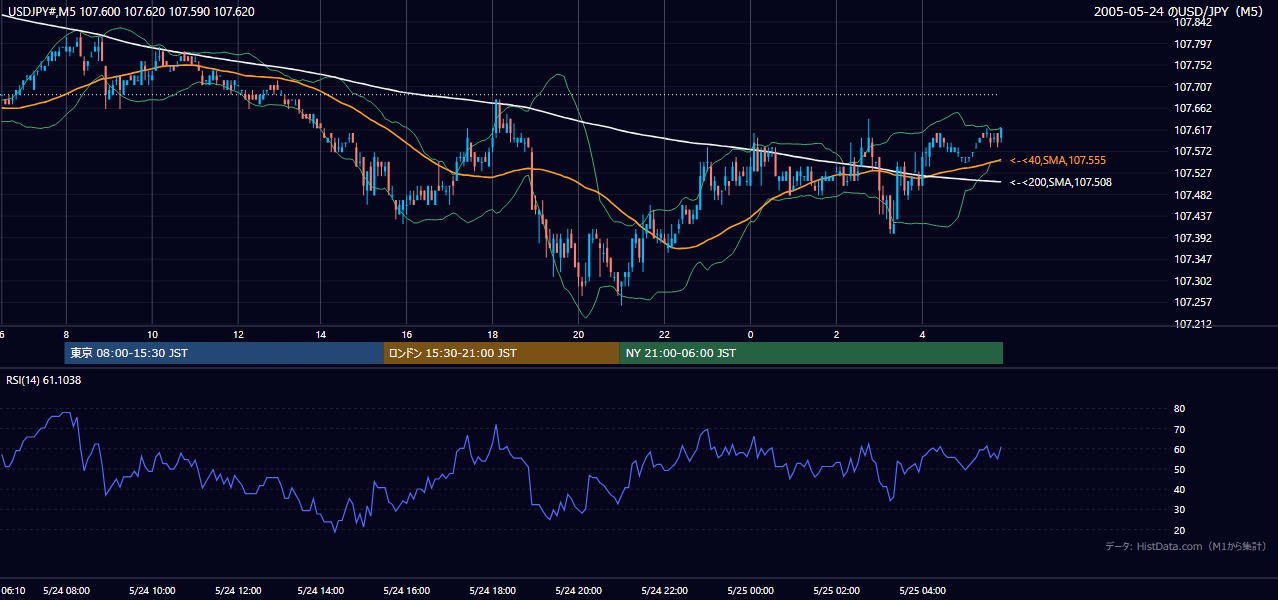Click the RSI(14) 61.1038 indicator label
The height and width of the screenshot is (600, 1278).
44,380
